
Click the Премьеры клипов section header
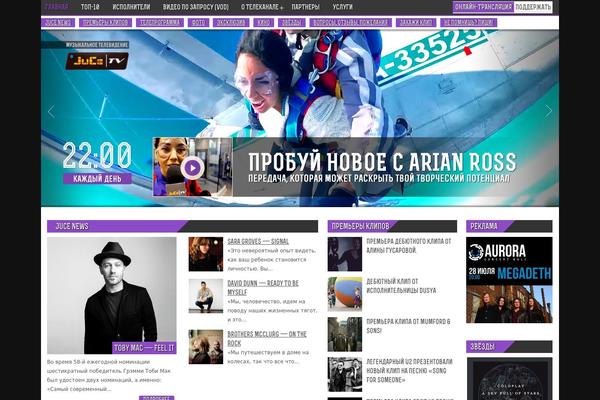[x=392, y=226]
